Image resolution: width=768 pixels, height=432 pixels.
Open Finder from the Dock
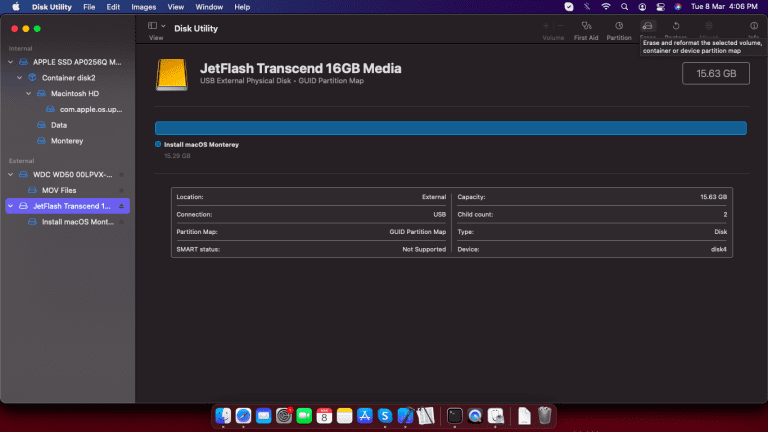[223, 416]
